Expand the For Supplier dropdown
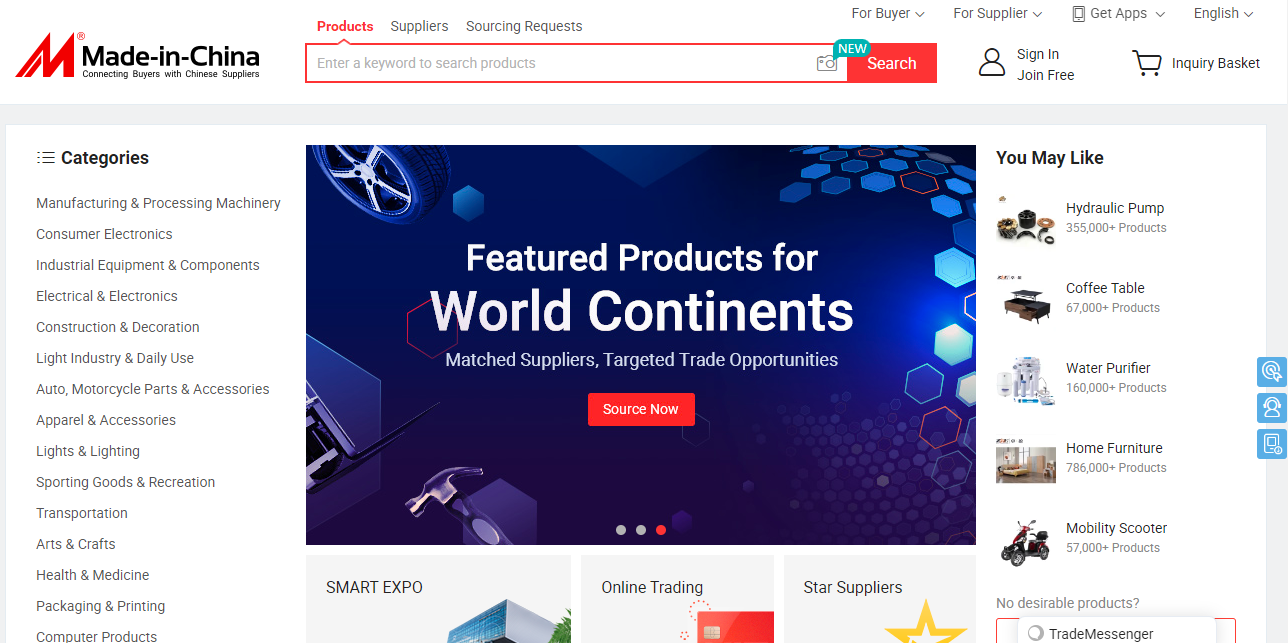Image resolution: width=1288 pixels, height=643 pixels. pyautogui.click(x=997, y=13)
